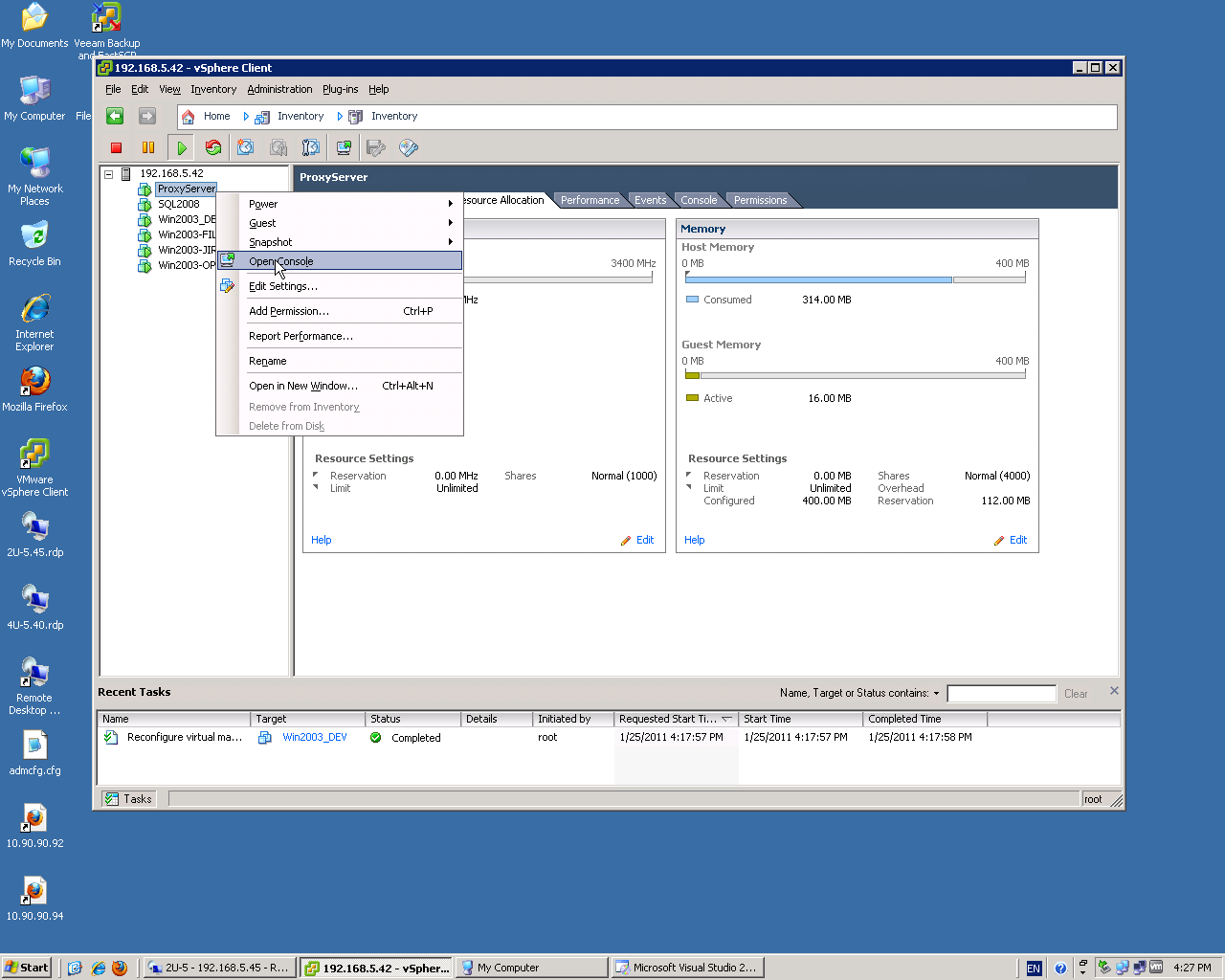Select the SQL2008 virtual machine in tree

[x=179, y=204]
